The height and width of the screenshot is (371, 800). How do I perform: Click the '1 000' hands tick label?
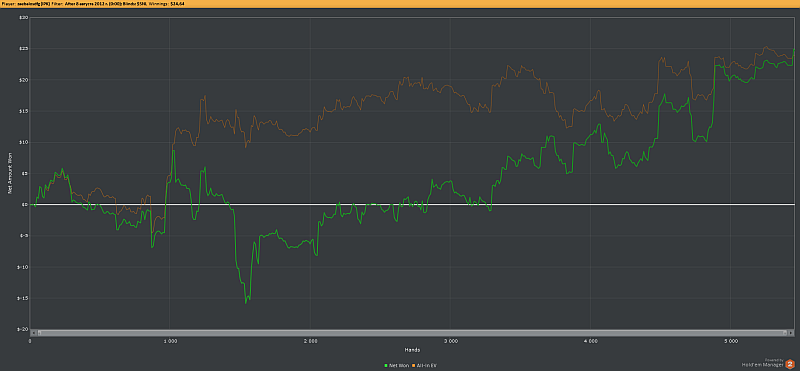pos(170,340)
